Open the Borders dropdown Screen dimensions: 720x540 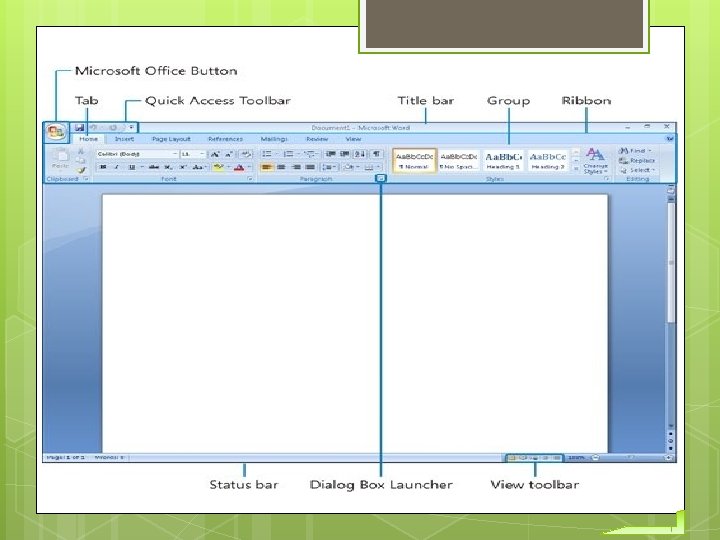click(x=371, y=167)
